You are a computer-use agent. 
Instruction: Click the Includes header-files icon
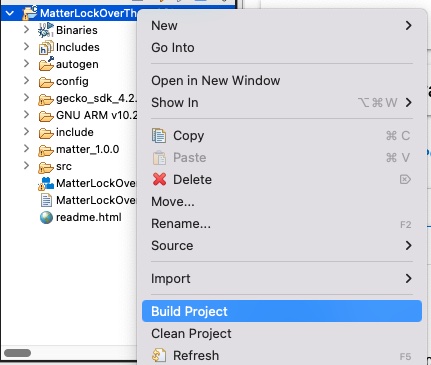tap(46, 47)
